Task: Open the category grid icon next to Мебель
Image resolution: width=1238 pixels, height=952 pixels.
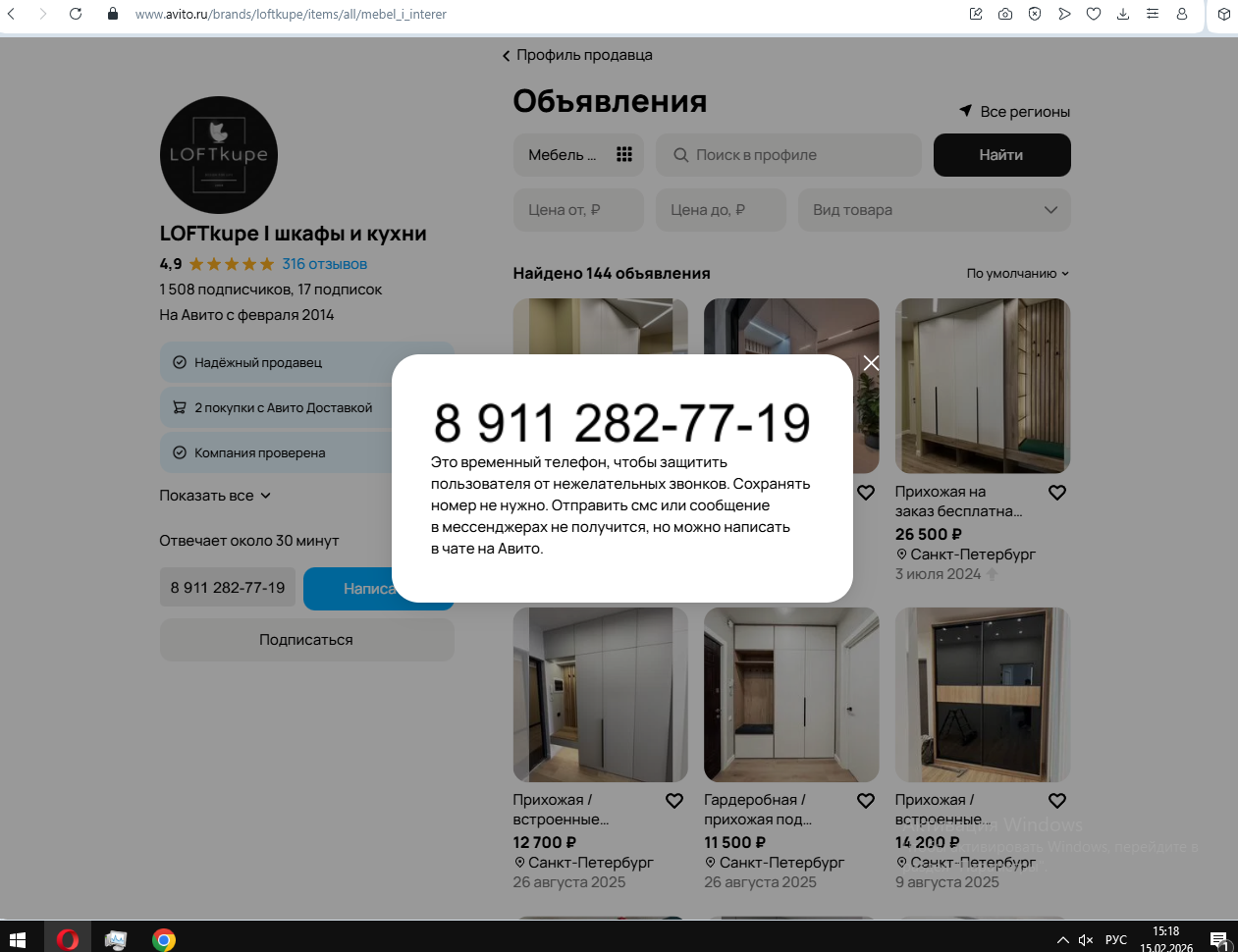Action: click(x=624, y=154)
